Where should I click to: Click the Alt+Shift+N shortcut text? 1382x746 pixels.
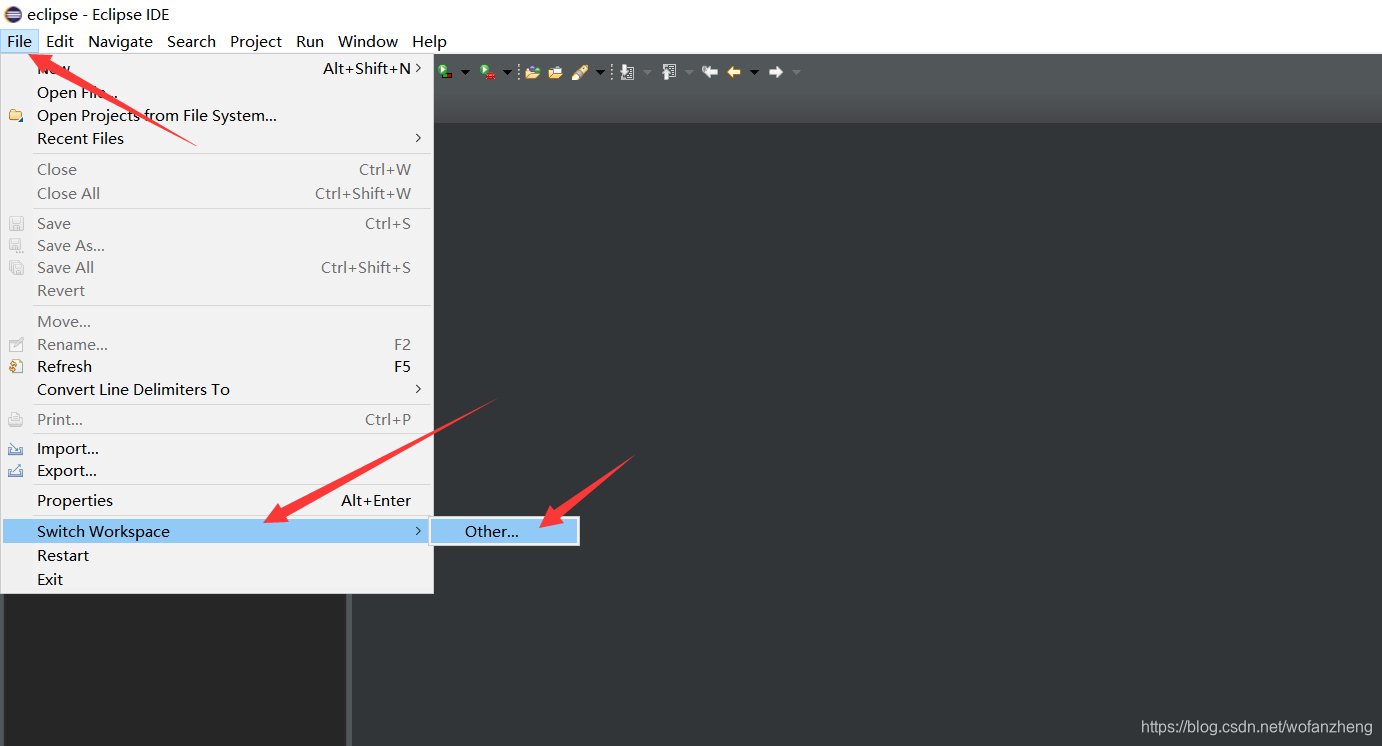[366, 69]
